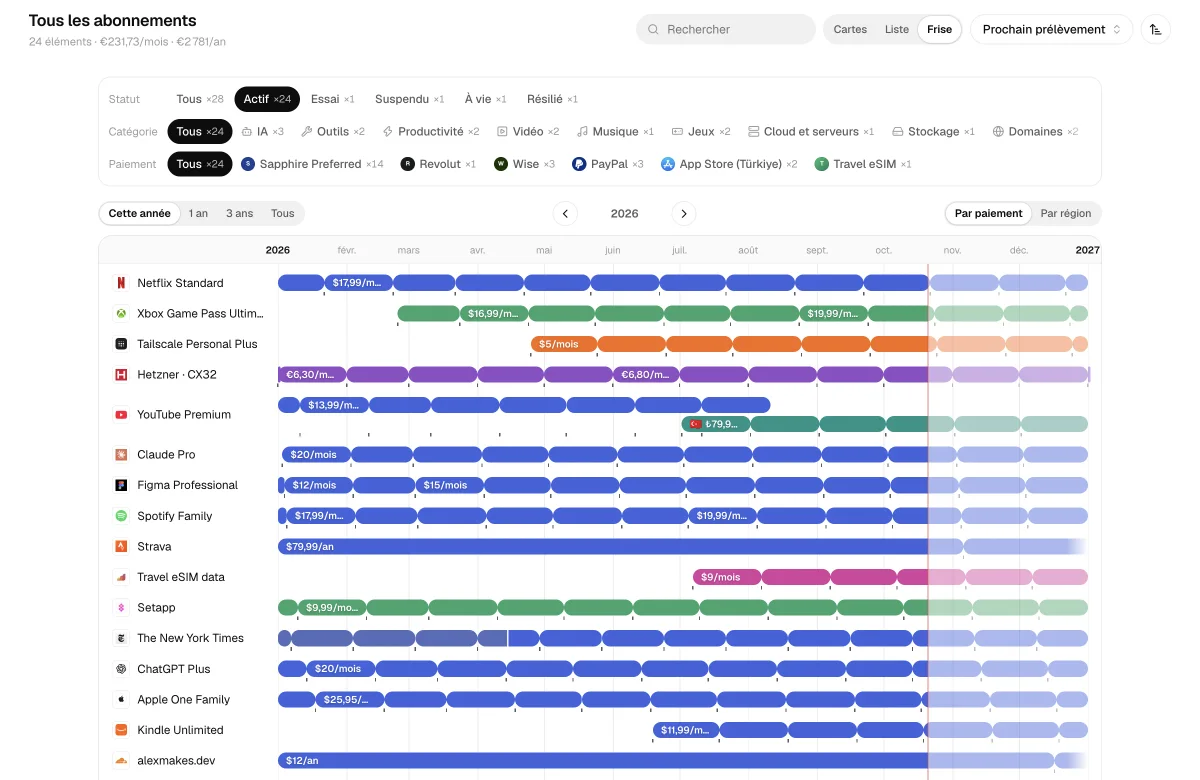The height and width of the screenshot is (780, 1200).
Task: Switch to the Cartes view
Action: pos(850,29)
